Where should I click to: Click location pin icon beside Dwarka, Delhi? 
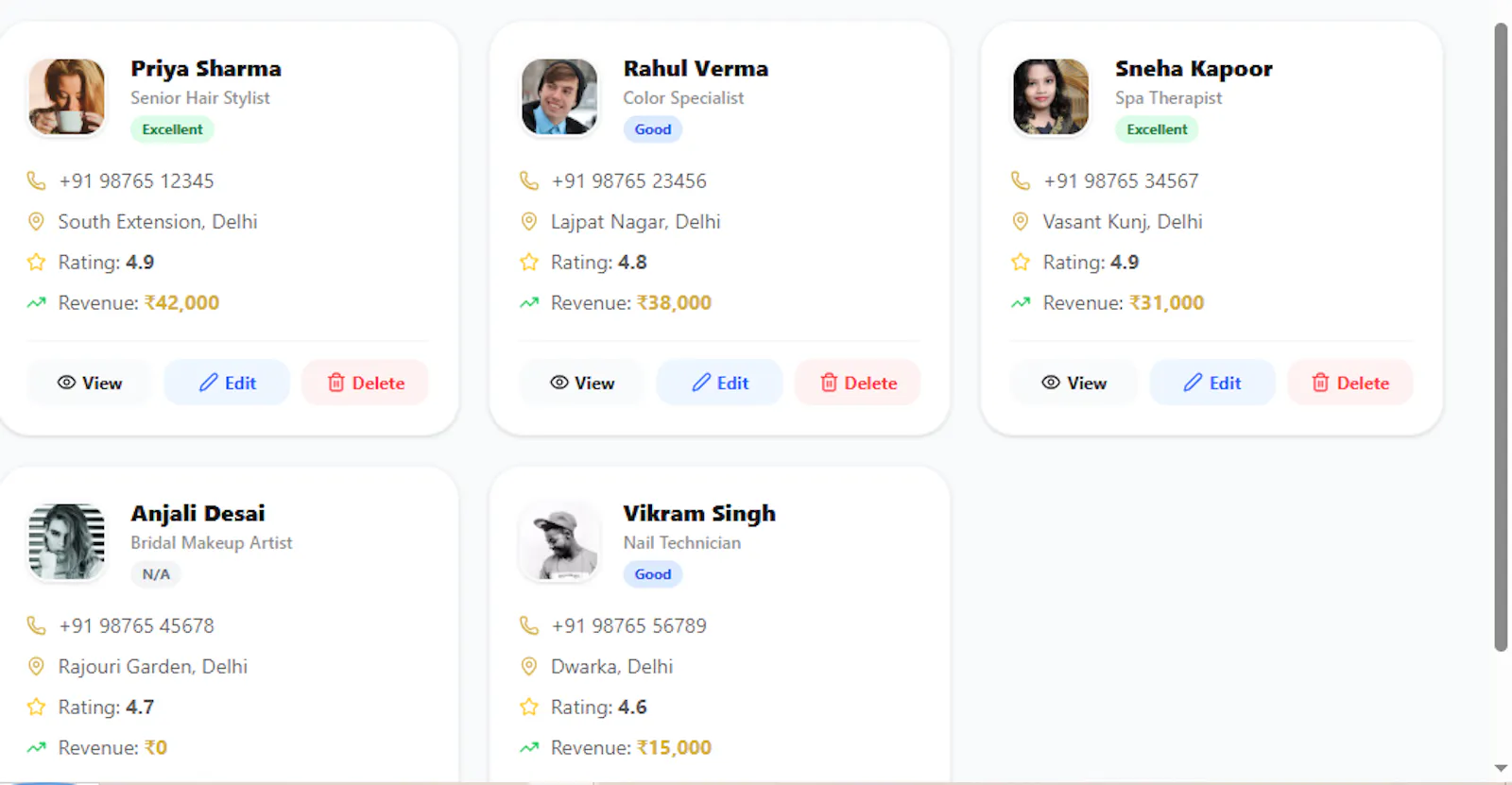pos(529,667)
